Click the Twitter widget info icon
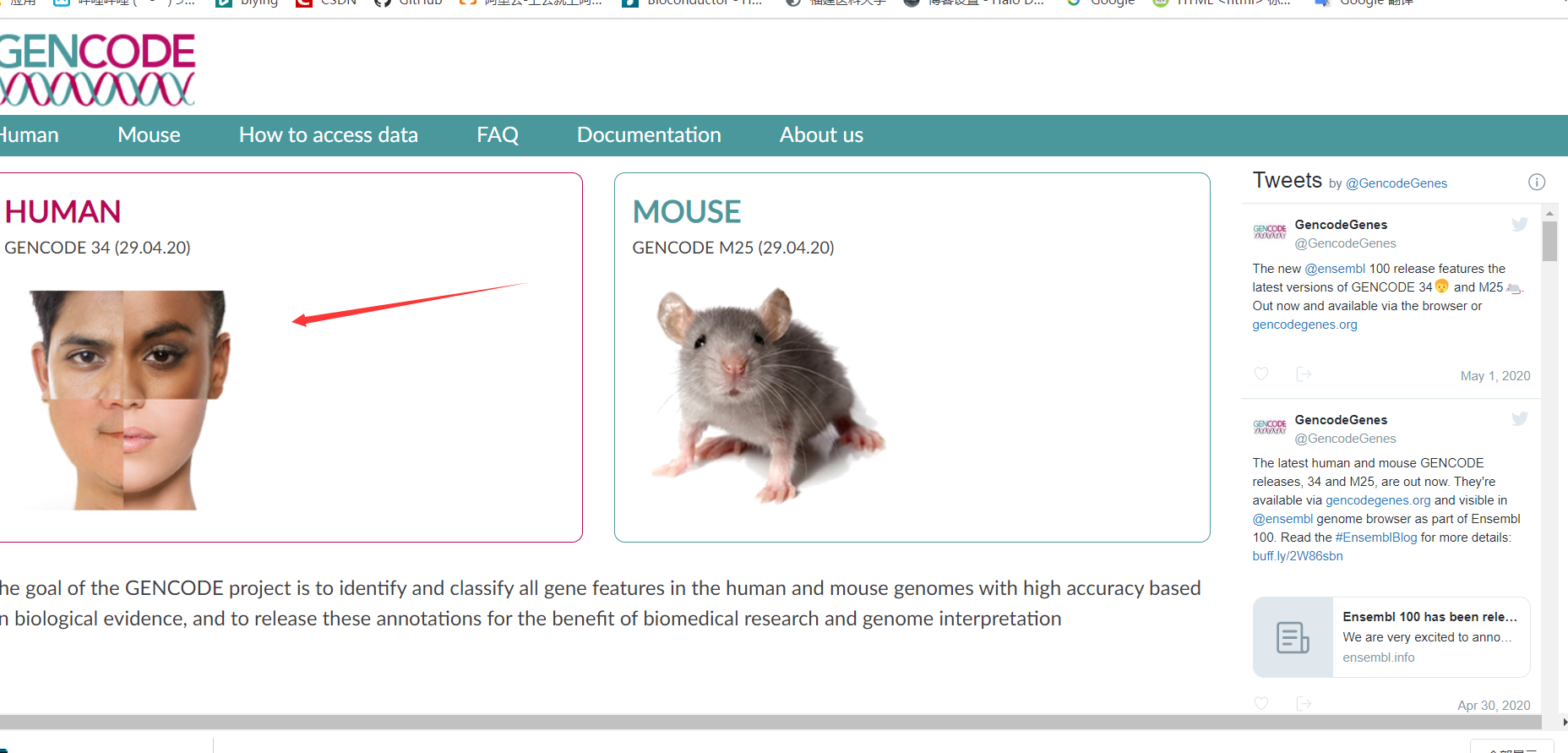This screenshot has height=753, width=1568. tap(1537, 182)
